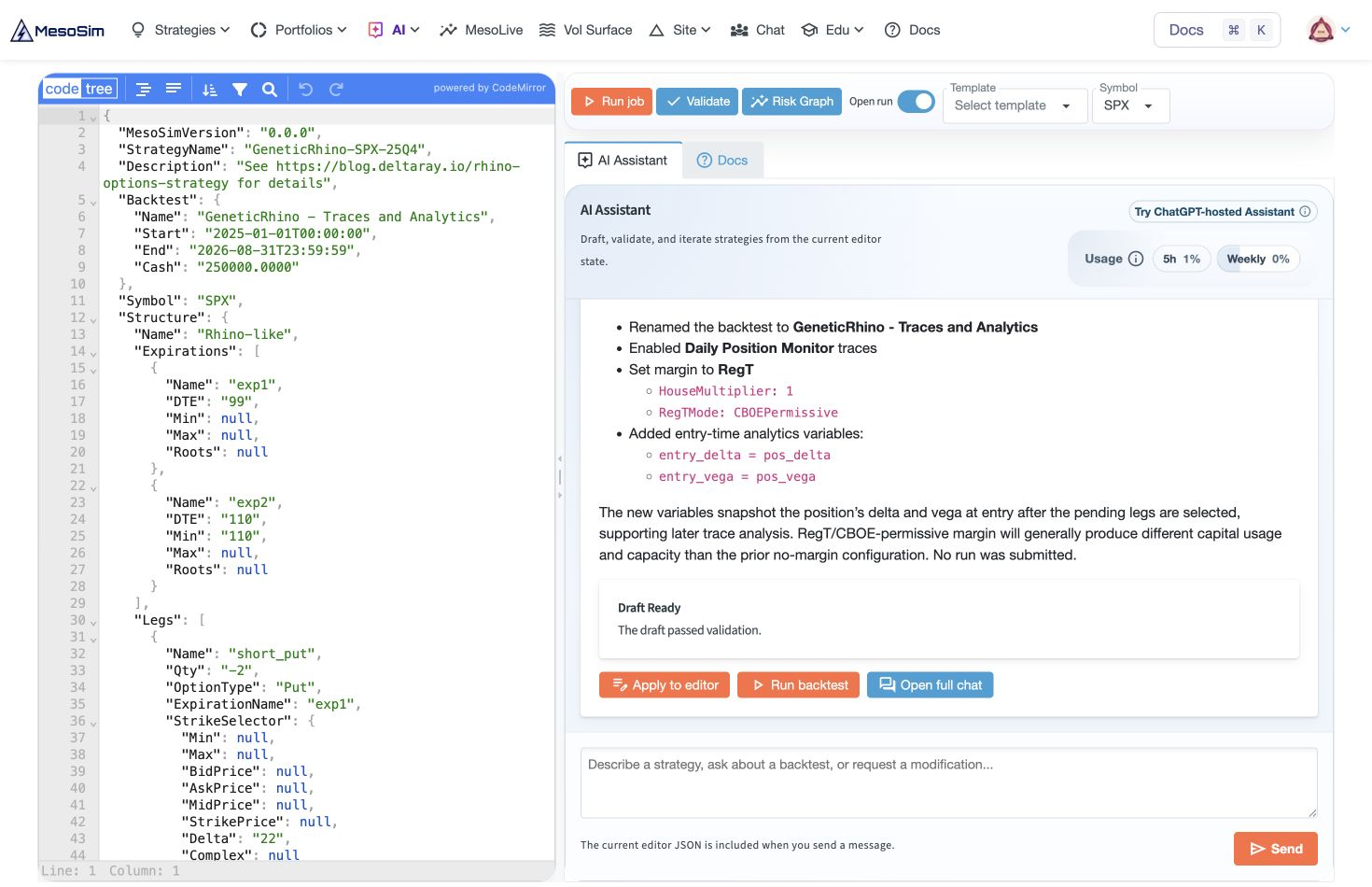Open Vol Surface in the navigation bar
Screen dimensions: 1372x887
click(x=586, y=30)
